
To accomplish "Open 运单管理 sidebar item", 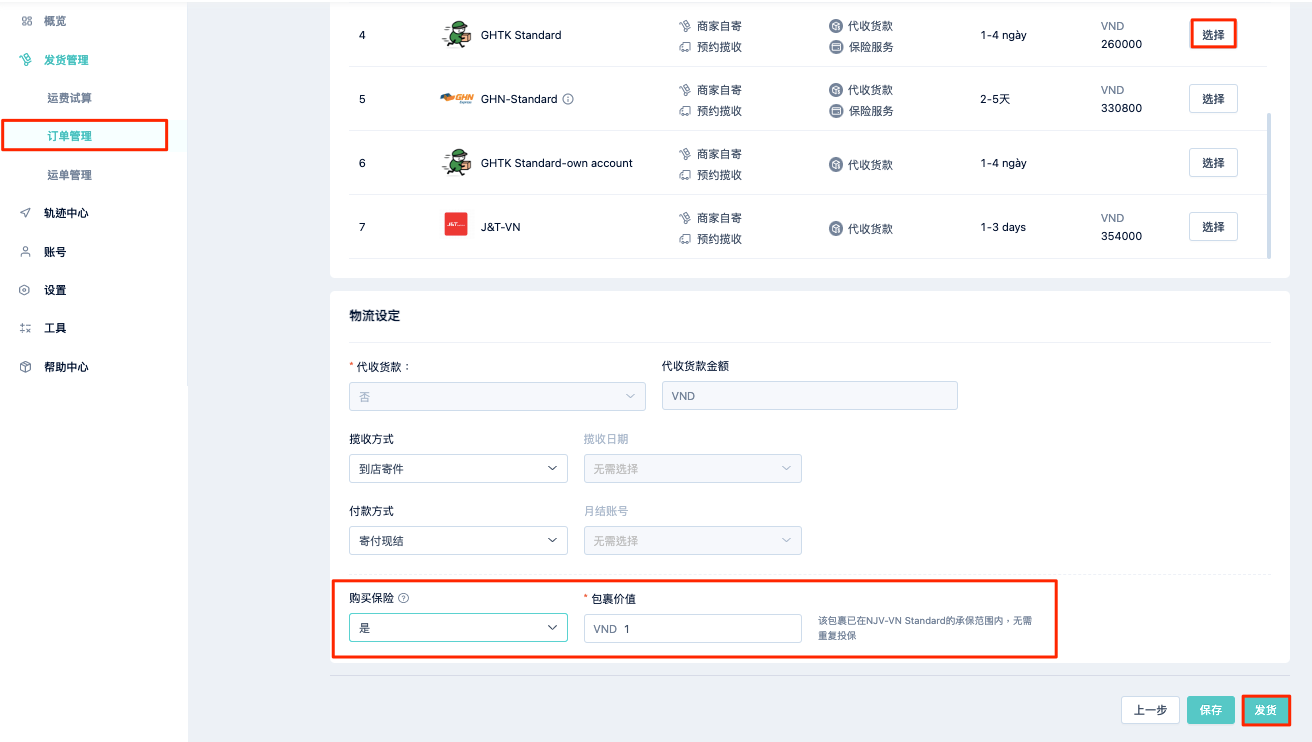I will 70,175.
